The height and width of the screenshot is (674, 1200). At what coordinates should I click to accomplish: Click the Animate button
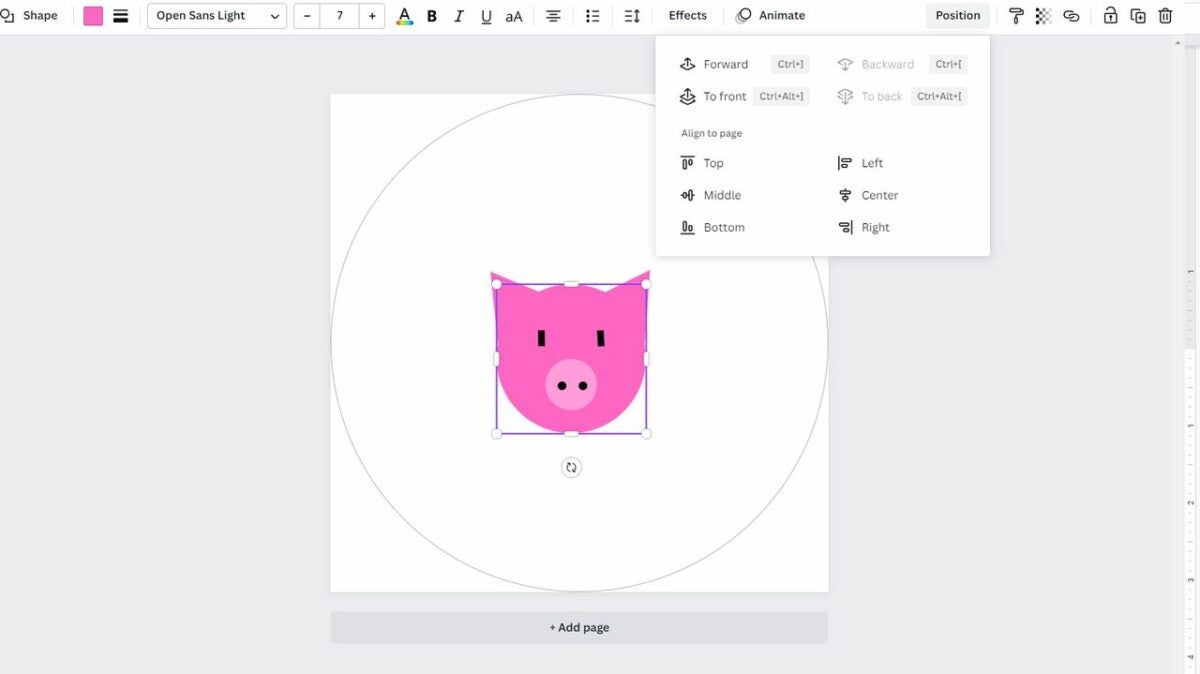coord(770,15)
